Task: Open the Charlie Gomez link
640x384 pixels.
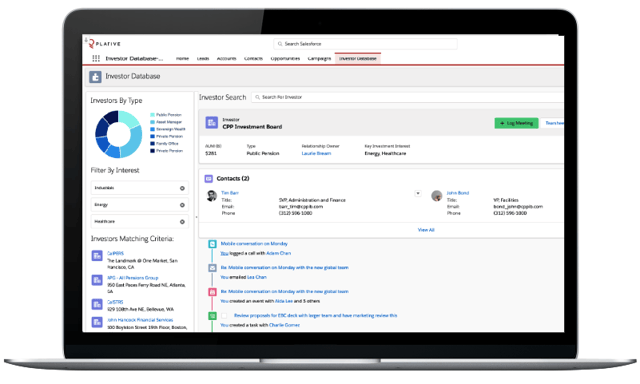Action: tap(284, 325)
